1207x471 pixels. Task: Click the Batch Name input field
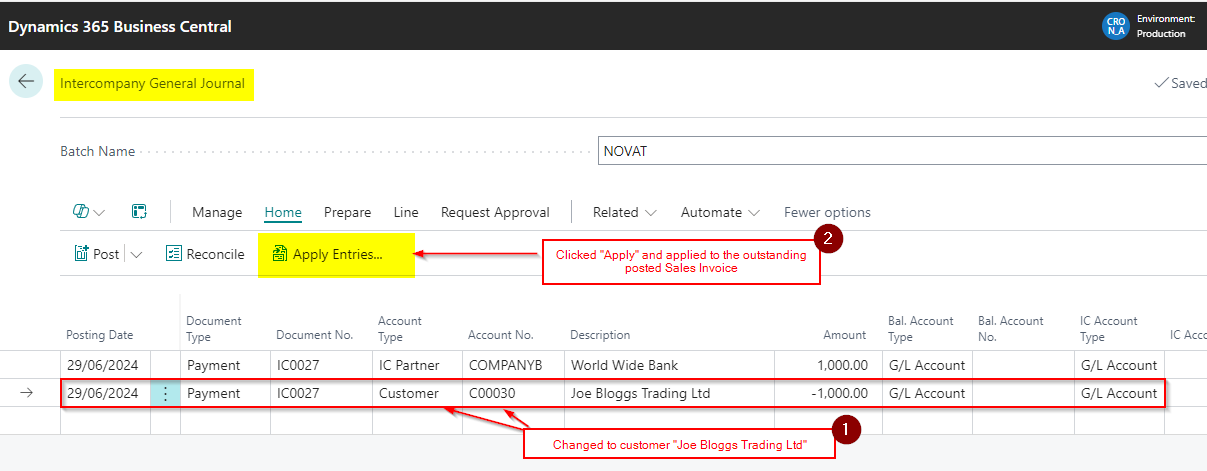(900, 151)
